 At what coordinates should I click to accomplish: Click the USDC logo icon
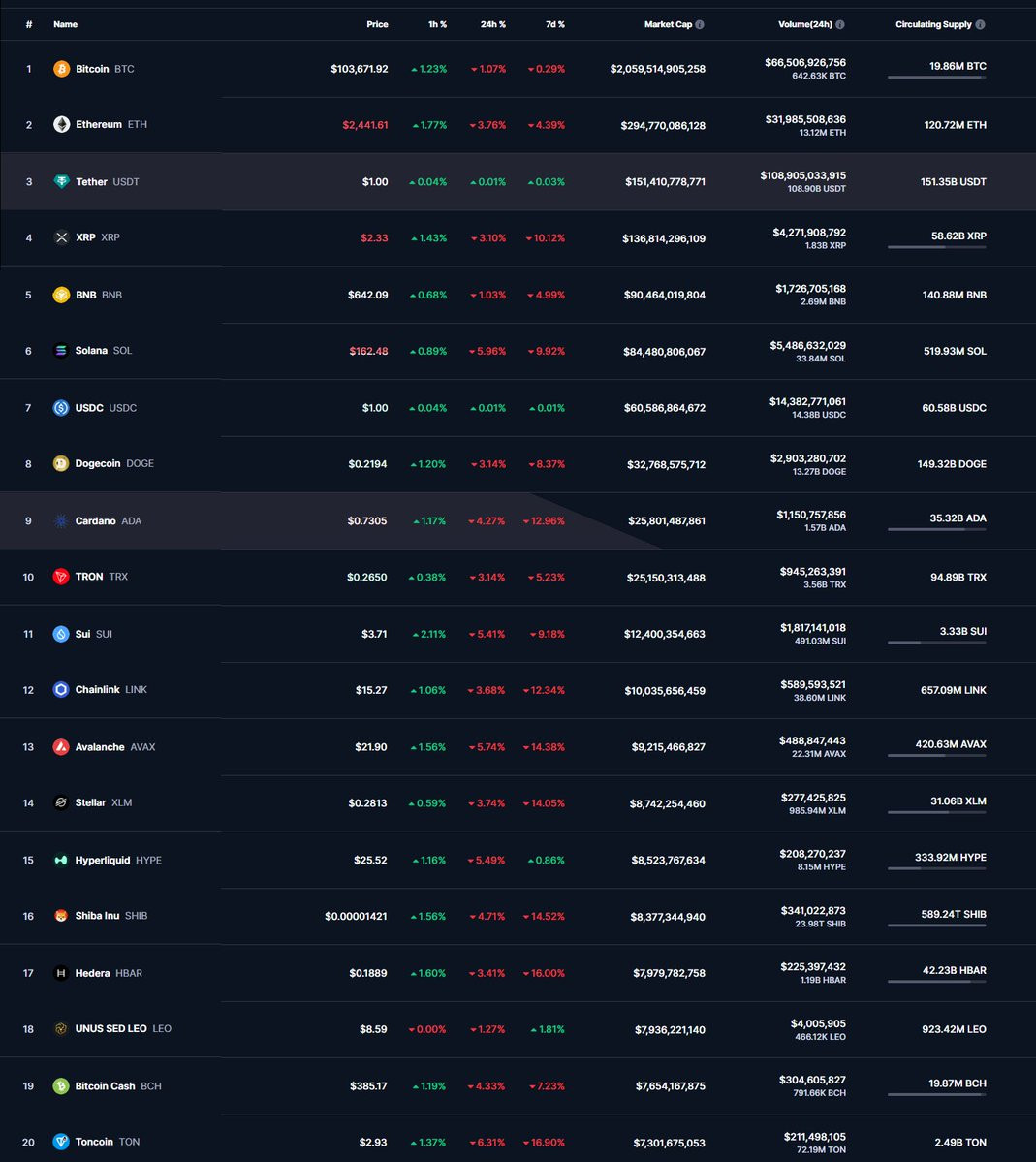tap(61, 408)
